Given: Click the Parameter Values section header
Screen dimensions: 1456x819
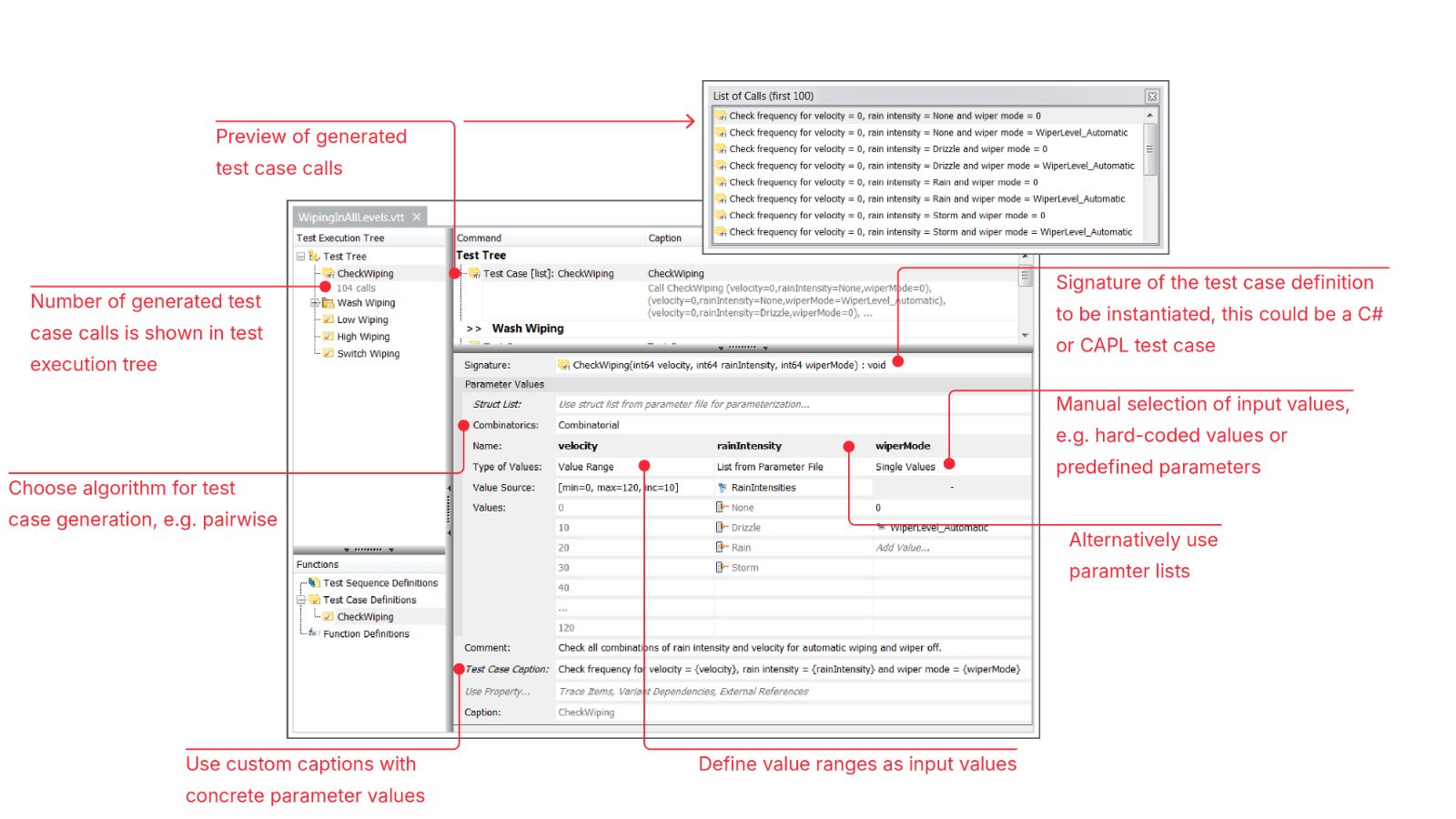Looking at the screenshot, I should pos(743,384).
